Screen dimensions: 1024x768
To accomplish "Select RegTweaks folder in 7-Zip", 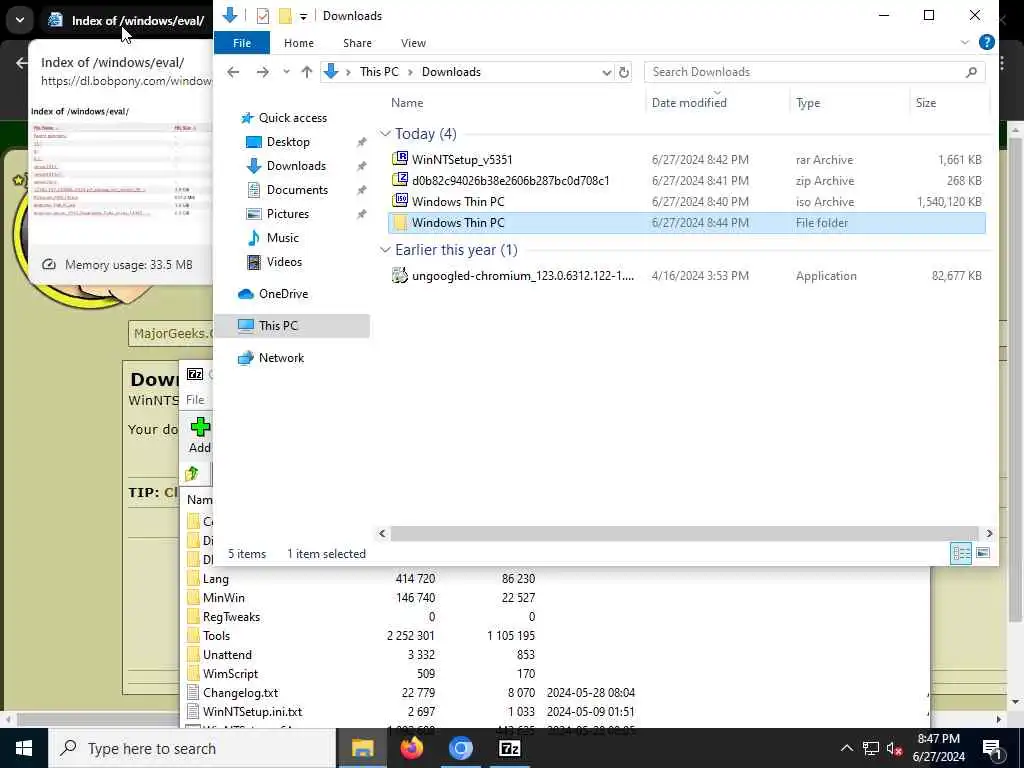I will pyautogui.click(x=231, y=616).
